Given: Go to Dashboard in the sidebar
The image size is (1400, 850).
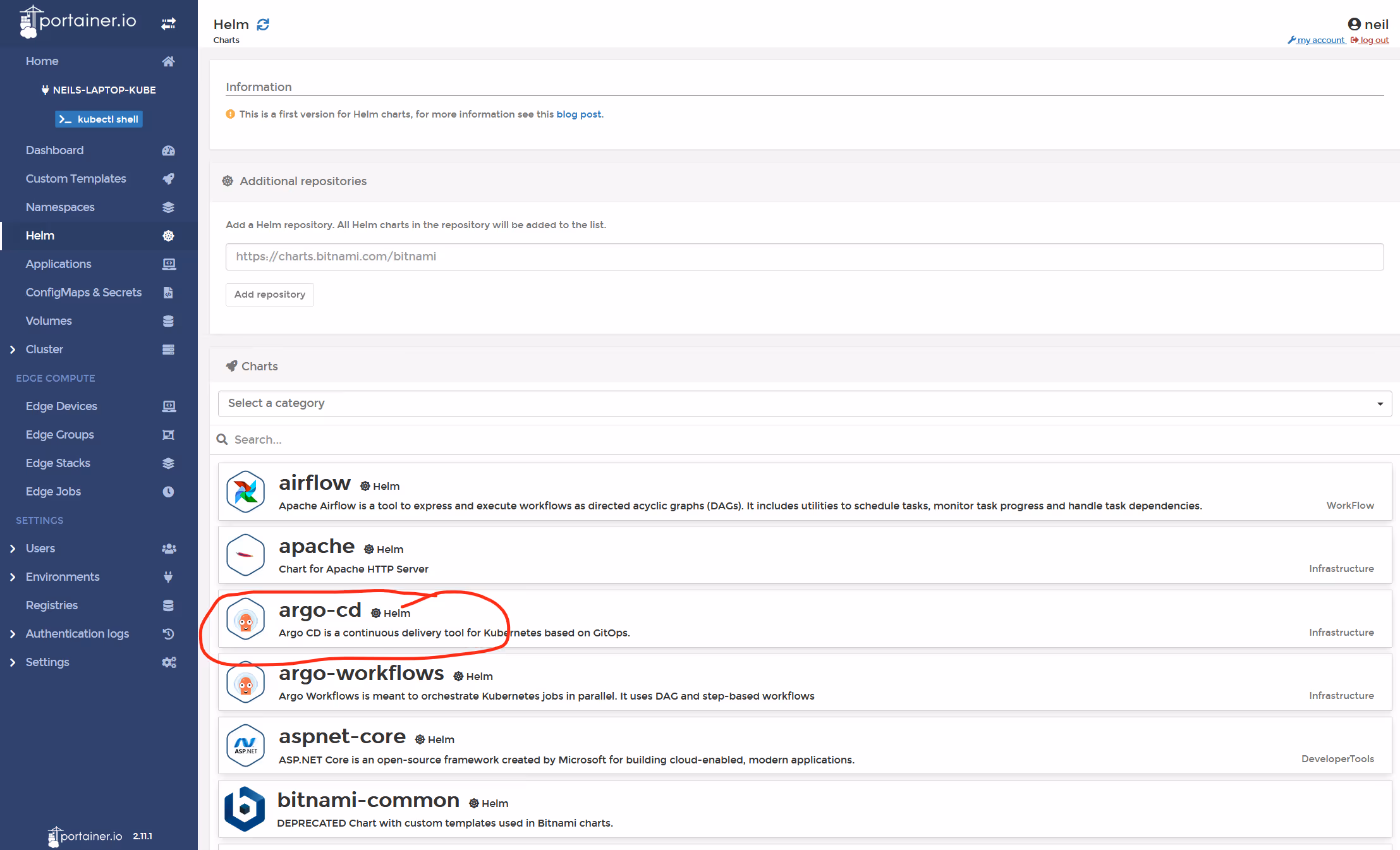Looking at the screenshot, I should [x=54, y=150].
